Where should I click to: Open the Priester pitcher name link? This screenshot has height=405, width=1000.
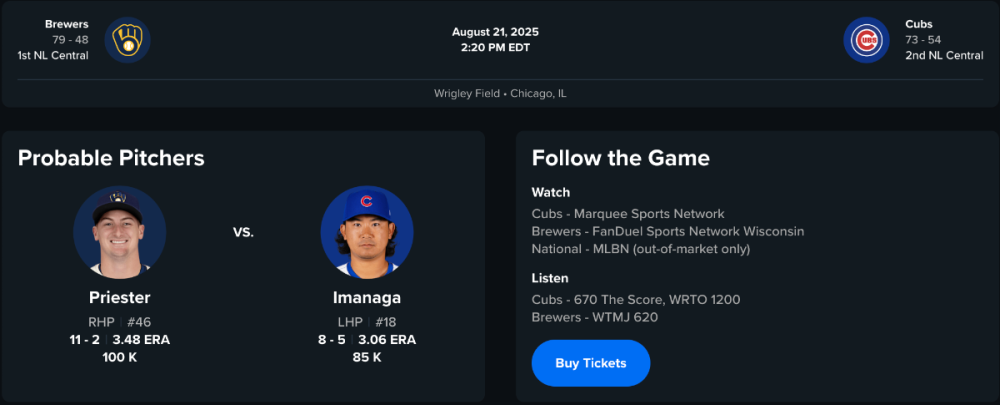point(120,297)
